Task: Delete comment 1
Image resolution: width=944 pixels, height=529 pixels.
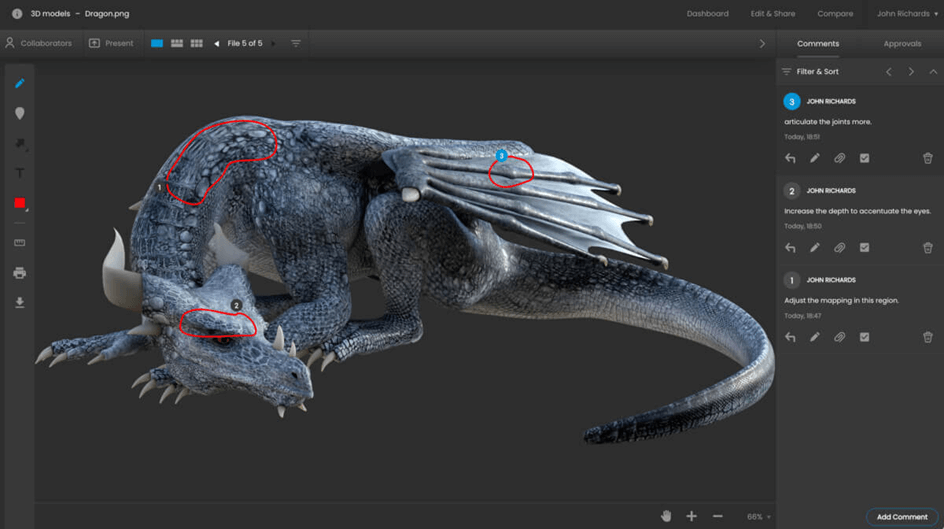Action: pos(928,338)
